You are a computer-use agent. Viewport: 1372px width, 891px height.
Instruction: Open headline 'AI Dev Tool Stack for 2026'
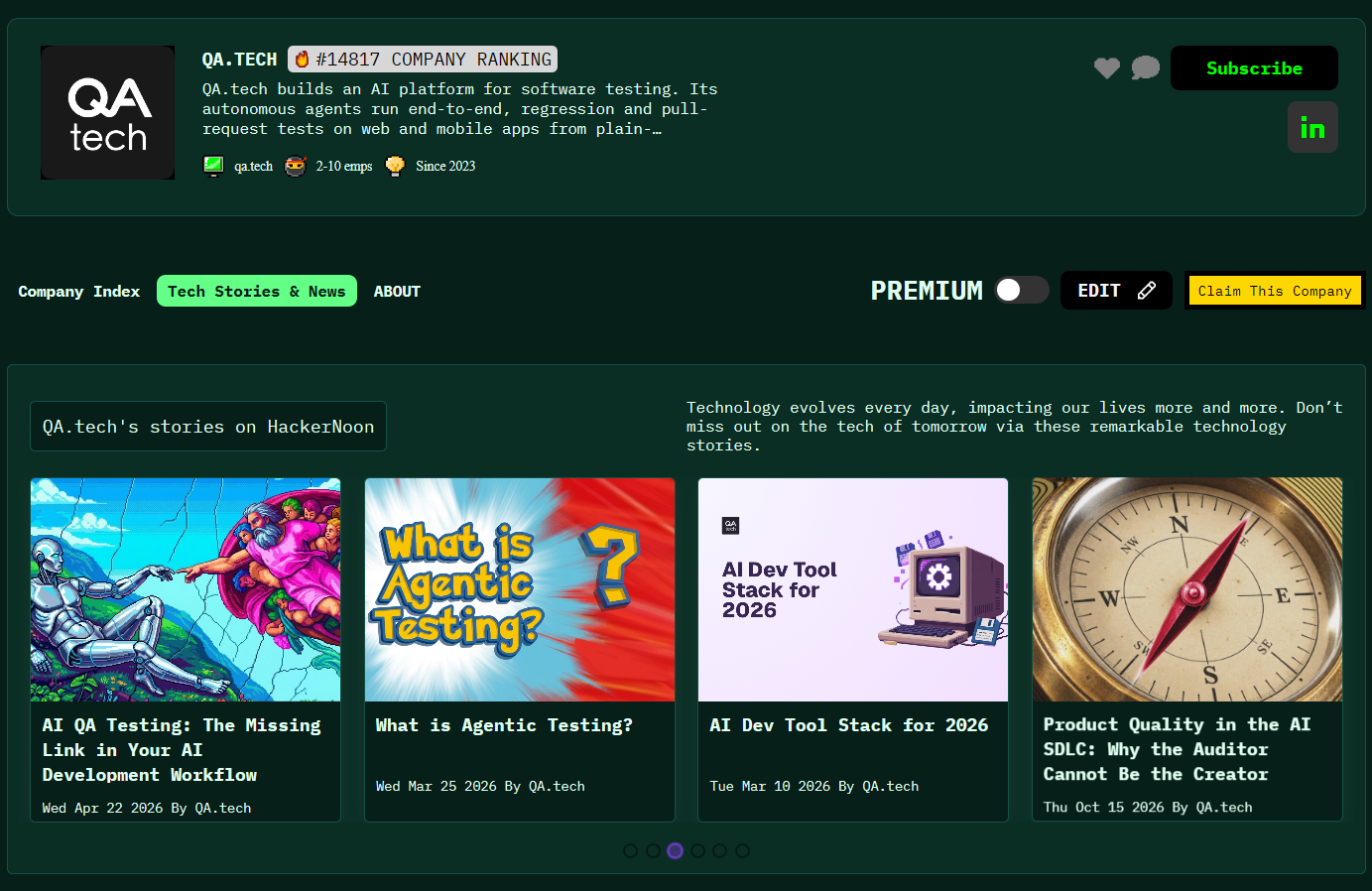(849, 725)
